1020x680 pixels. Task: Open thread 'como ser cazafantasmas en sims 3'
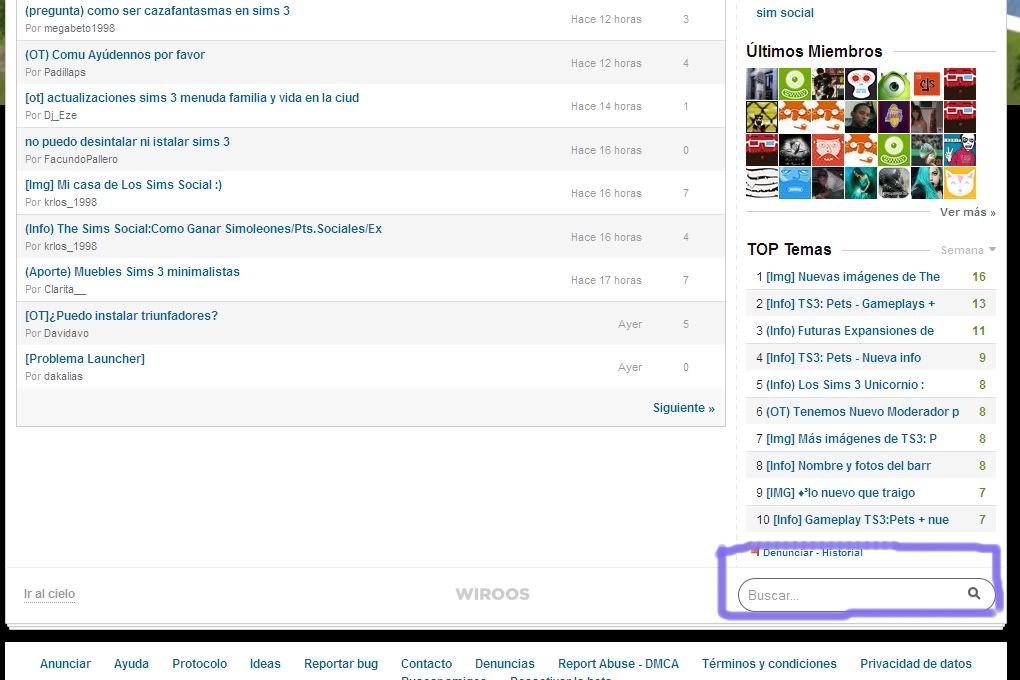pyautogui.click(x=157, y=10)
